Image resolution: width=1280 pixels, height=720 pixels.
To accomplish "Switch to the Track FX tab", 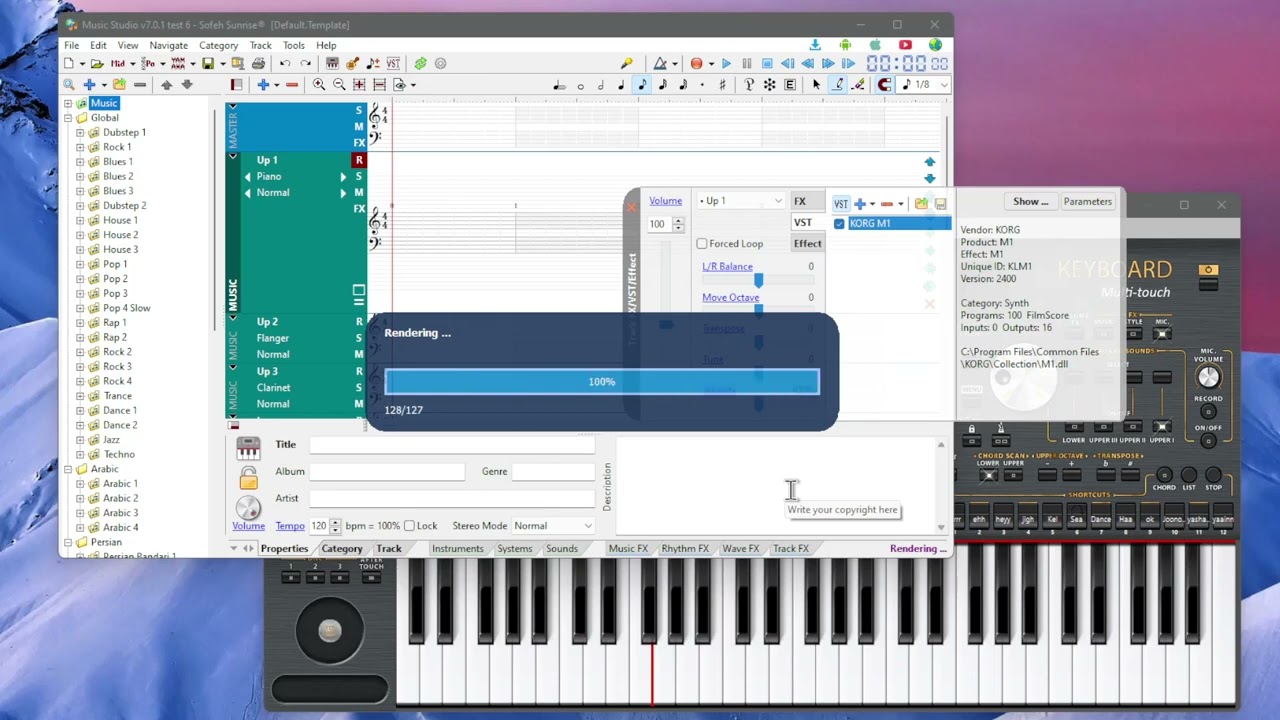I will [790, 549].
